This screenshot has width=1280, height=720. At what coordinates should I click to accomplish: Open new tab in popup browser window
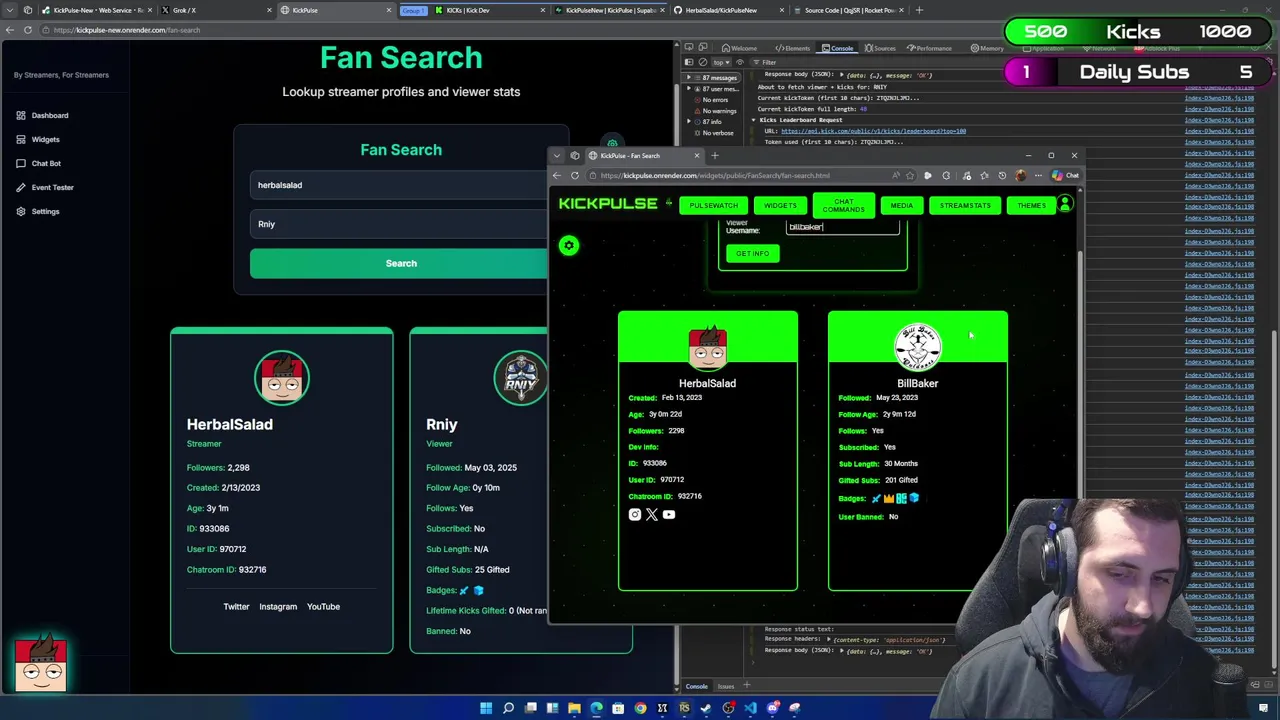click(x=715, y=156)
